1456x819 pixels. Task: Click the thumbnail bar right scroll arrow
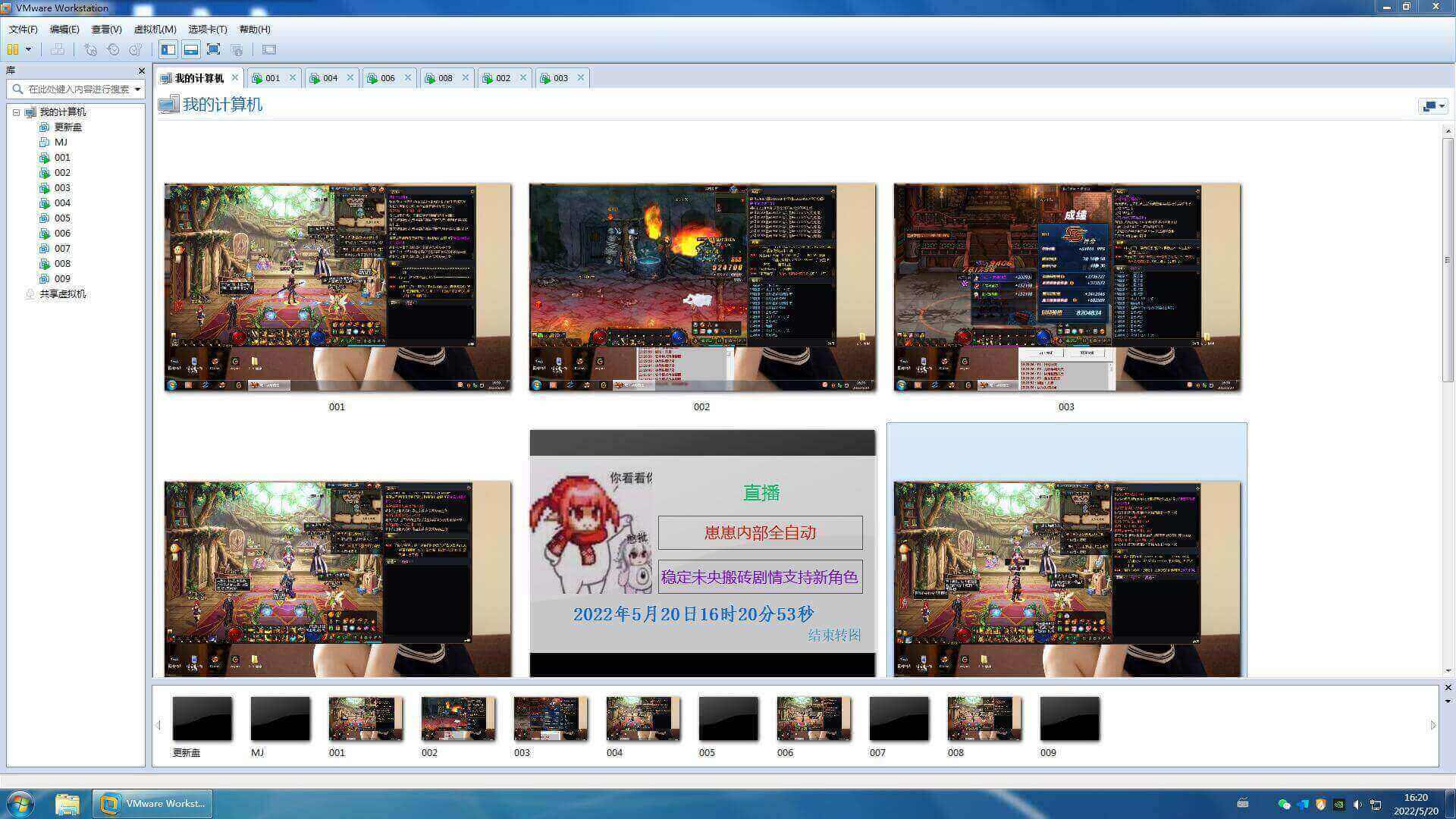click(1432, 725)
